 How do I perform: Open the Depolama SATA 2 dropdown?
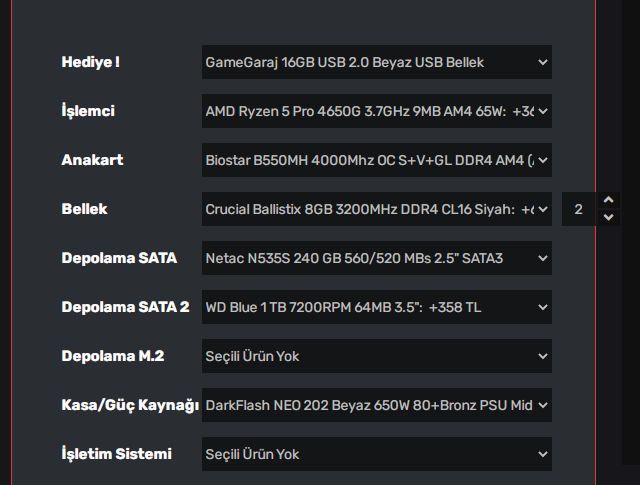376,307
